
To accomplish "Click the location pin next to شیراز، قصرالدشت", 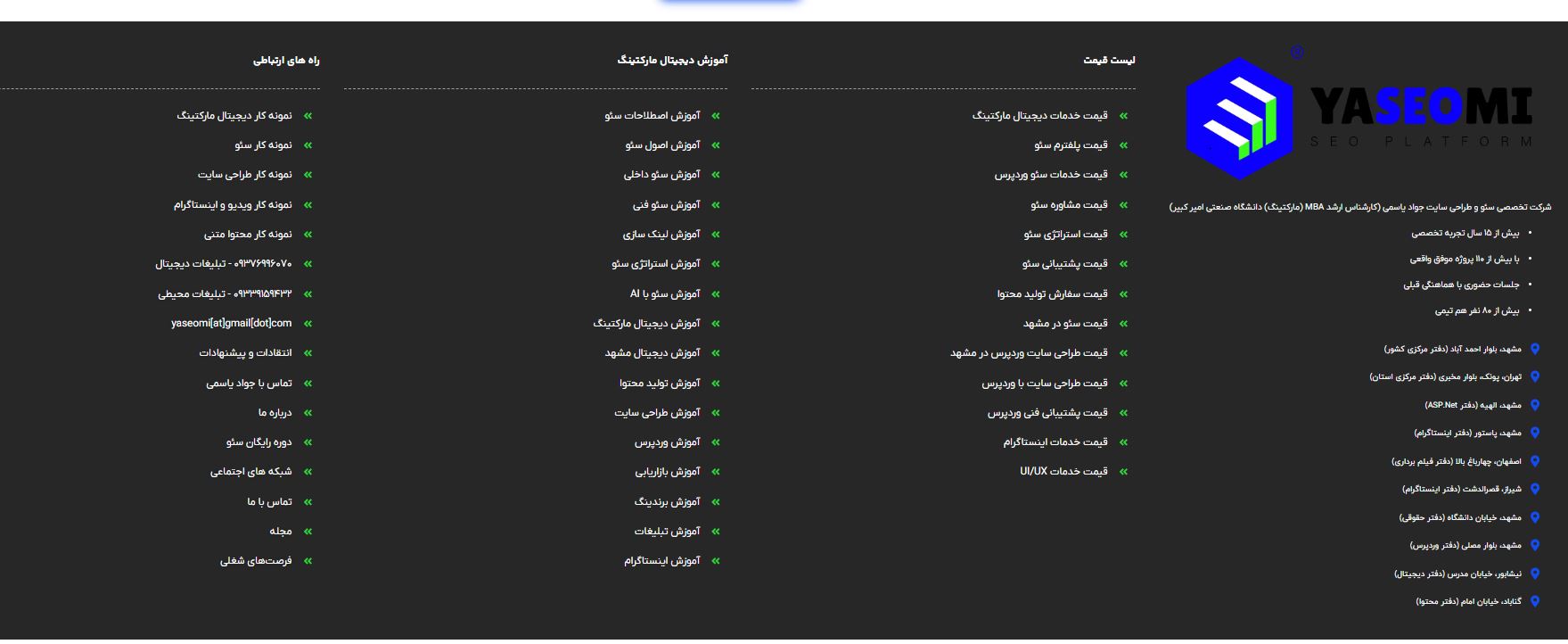I will [x=1535, y=490].
